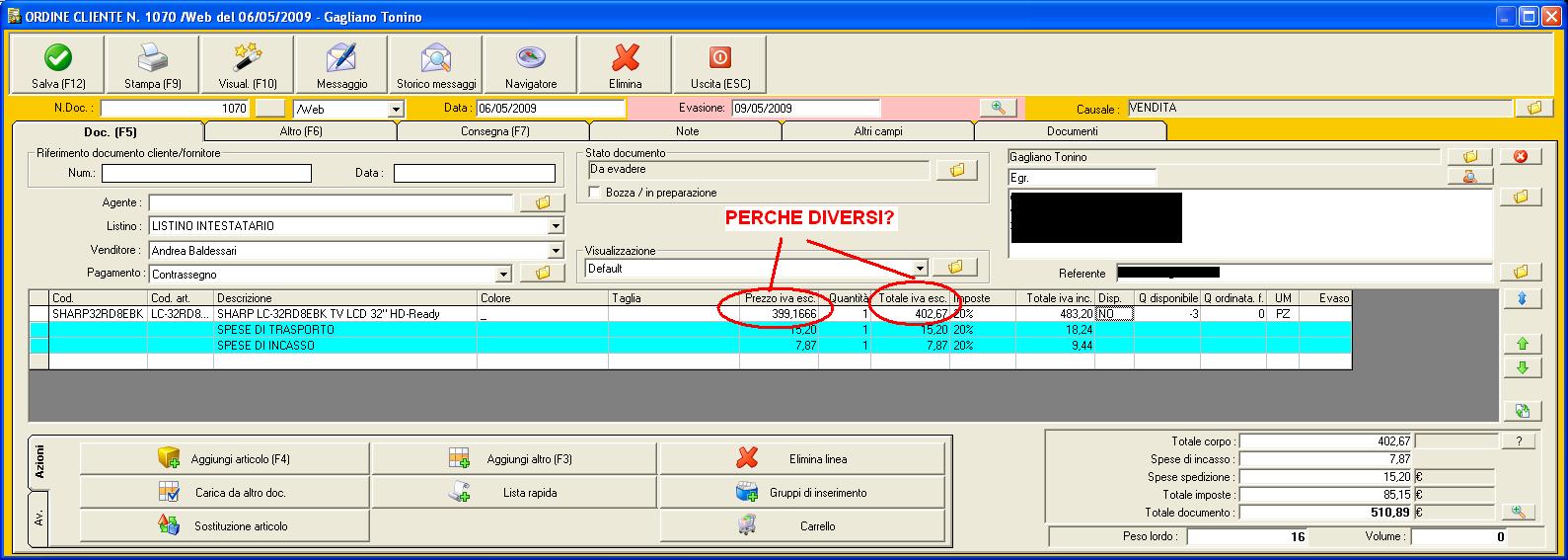This screenshot has width=1568, height=560.
Task: Expand the Venditore dropdown
Action: 555,251
